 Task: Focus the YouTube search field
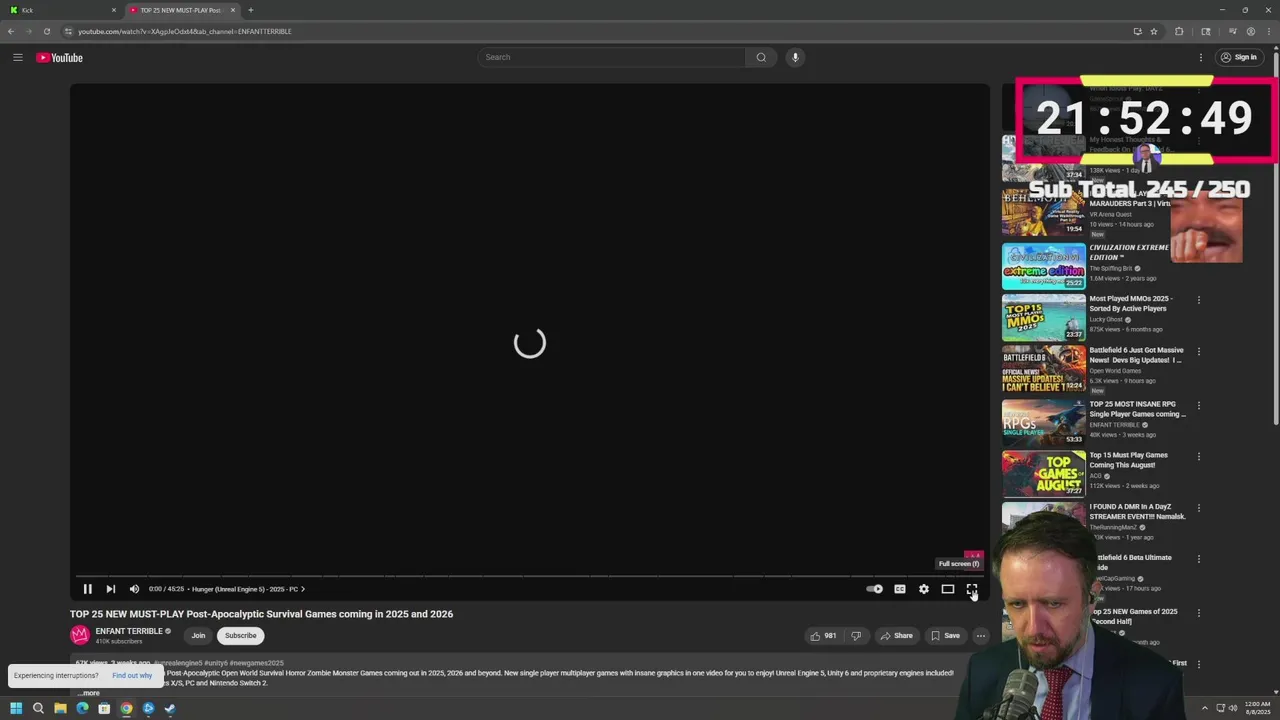pyautogui.click(x=612, y=57)
